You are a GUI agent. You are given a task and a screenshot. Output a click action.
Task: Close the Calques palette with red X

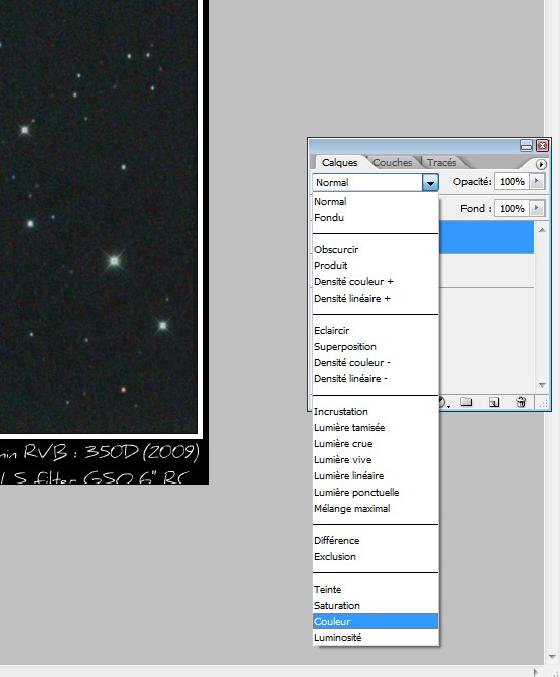[542, 146]
